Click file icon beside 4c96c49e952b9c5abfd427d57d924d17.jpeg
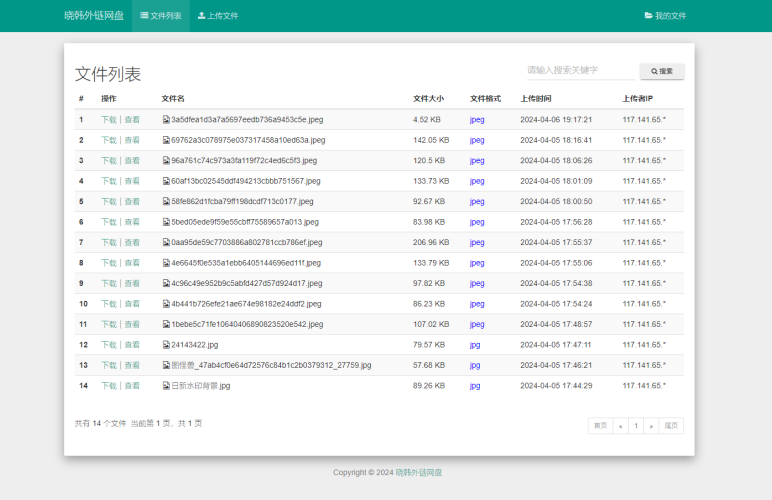The height and width of the screenshot is (500, 772). click(166, 284)
